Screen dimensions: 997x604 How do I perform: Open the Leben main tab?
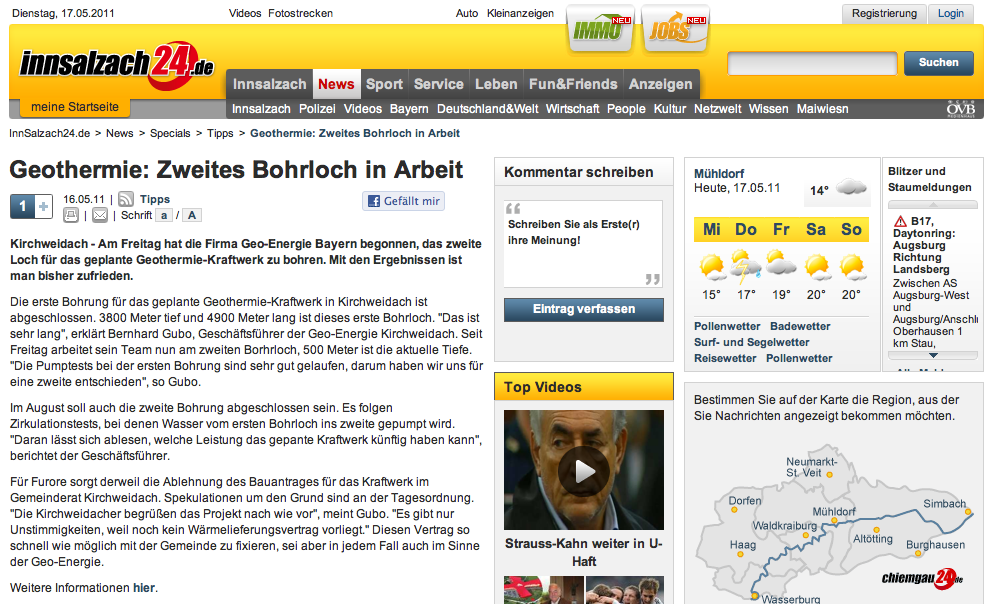click(496, 84)
